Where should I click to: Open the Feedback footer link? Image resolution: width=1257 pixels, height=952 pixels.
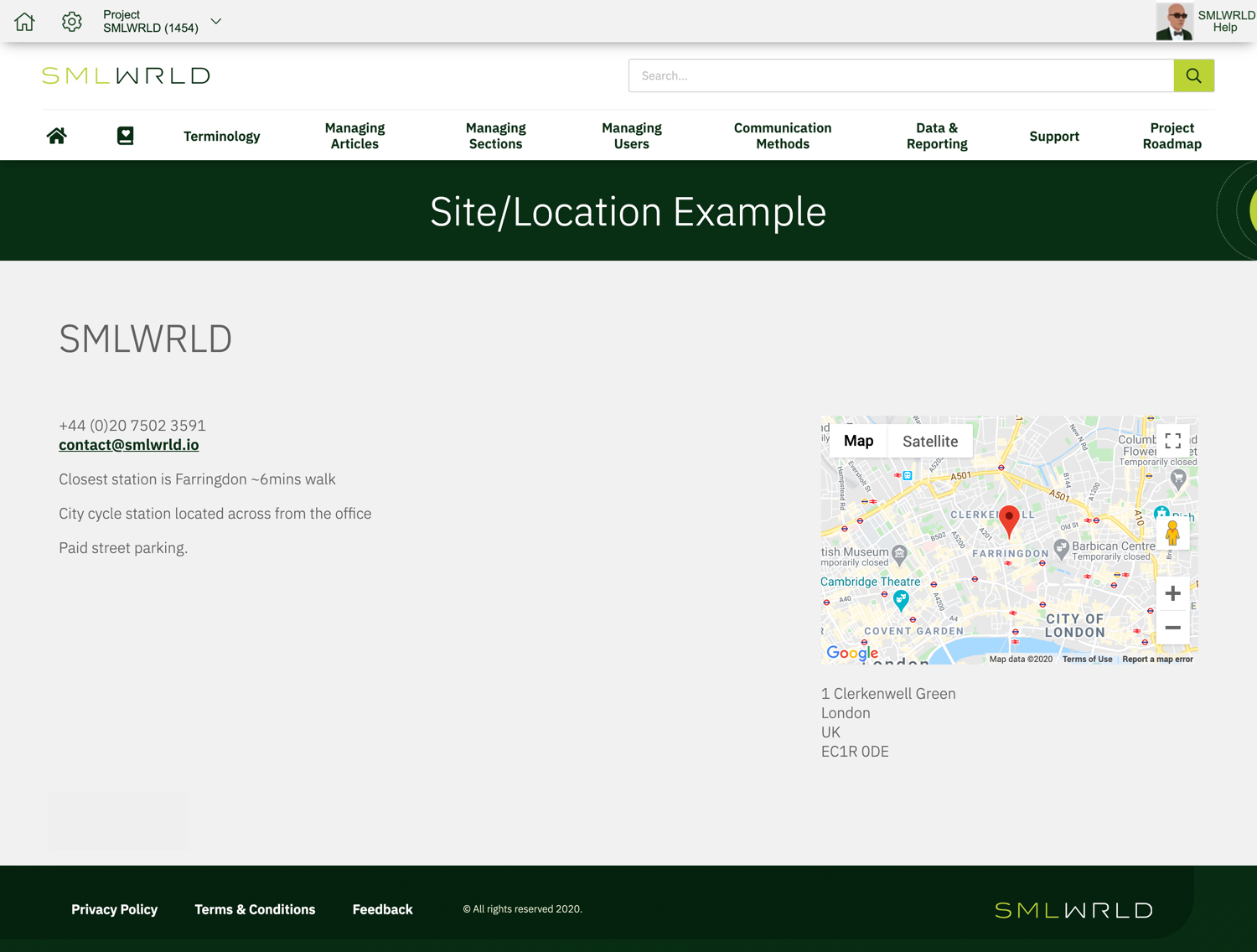click(x=383, y=909)
